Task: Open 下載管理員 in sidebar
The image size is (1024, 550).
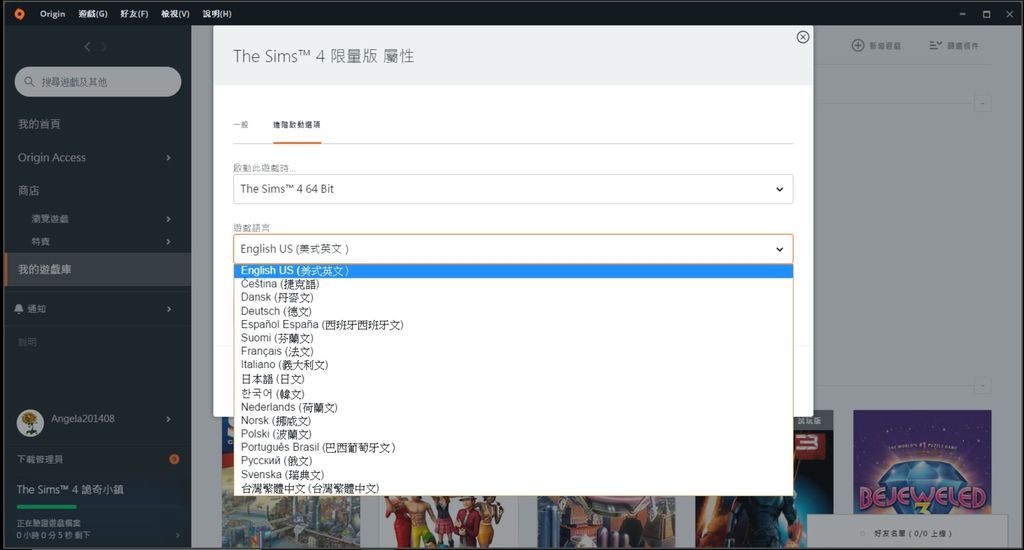Action: (x=40, y=459)
